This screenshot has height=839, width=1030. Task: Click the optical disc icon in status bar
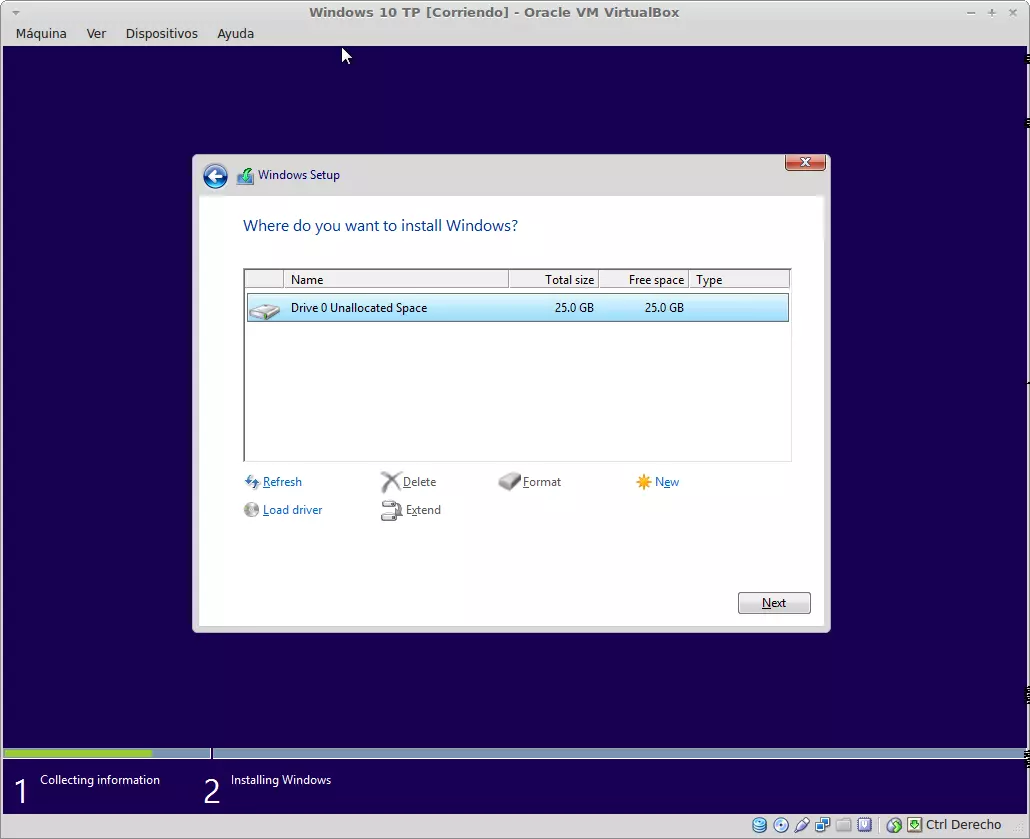[781, 825]
